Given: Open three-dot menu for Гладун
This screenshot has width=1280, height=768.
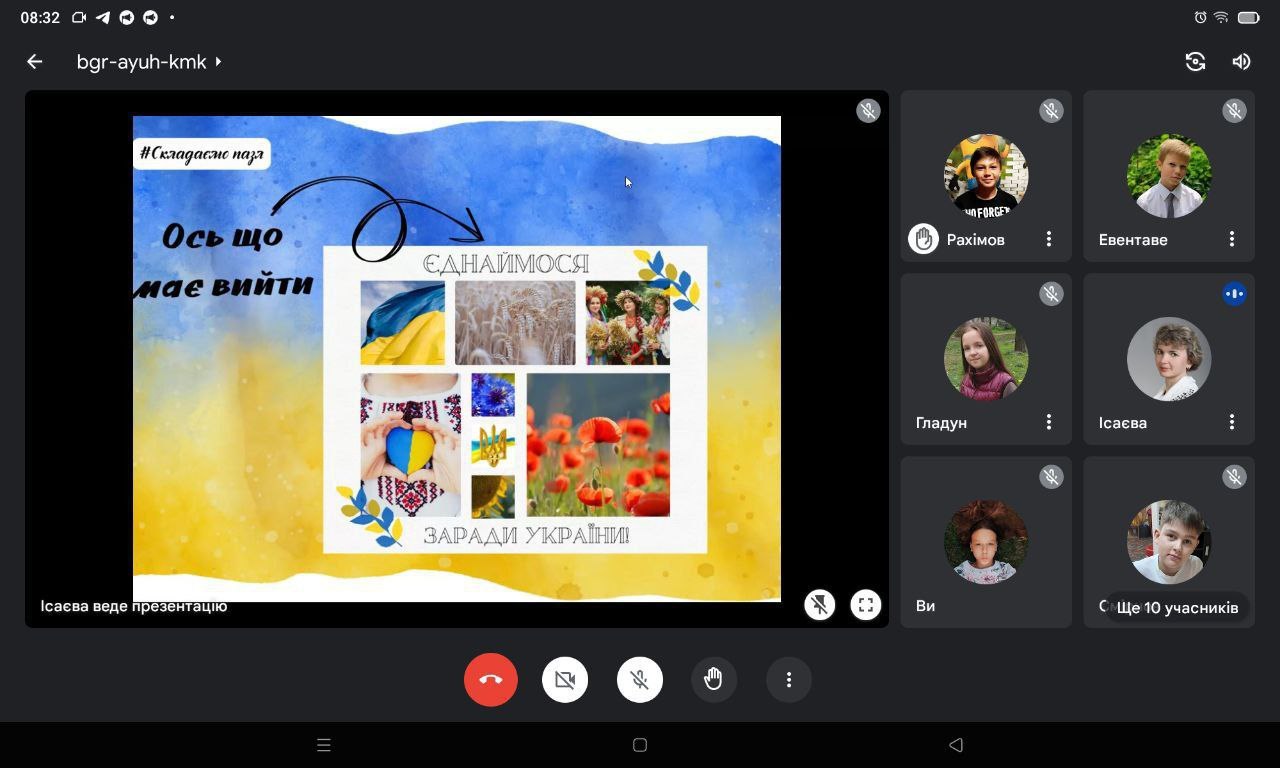Looking at the screenshot, I should click(x=1048, y=422).
